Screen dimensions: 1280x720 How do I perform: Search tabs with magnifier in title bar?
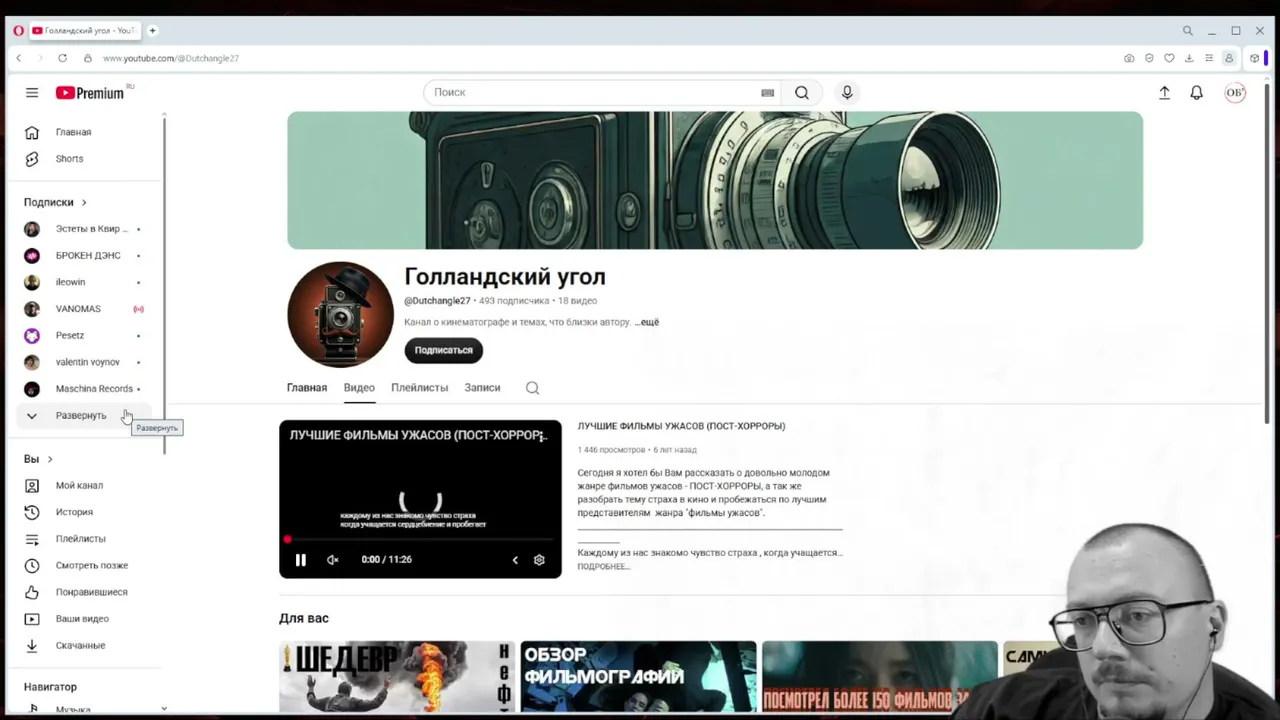tap(1187, 31)
